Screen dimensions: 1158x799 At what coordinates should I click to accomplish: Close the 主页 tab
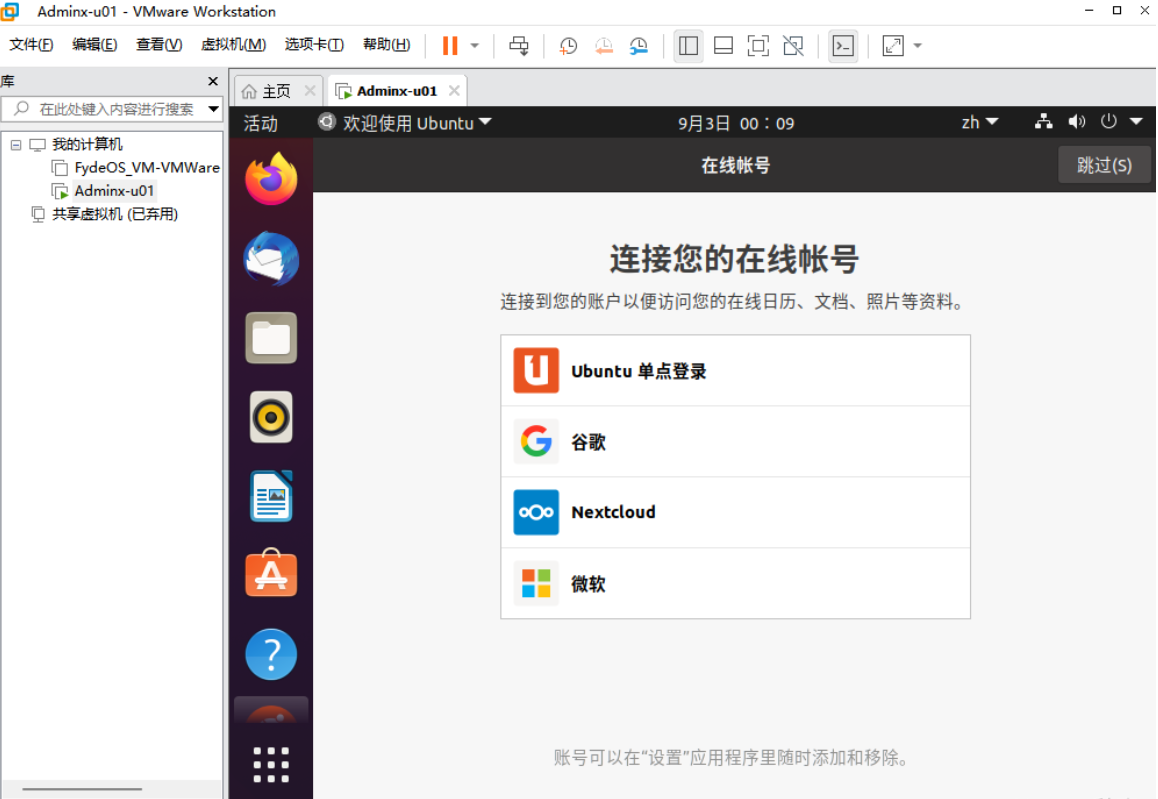(310, 91)
